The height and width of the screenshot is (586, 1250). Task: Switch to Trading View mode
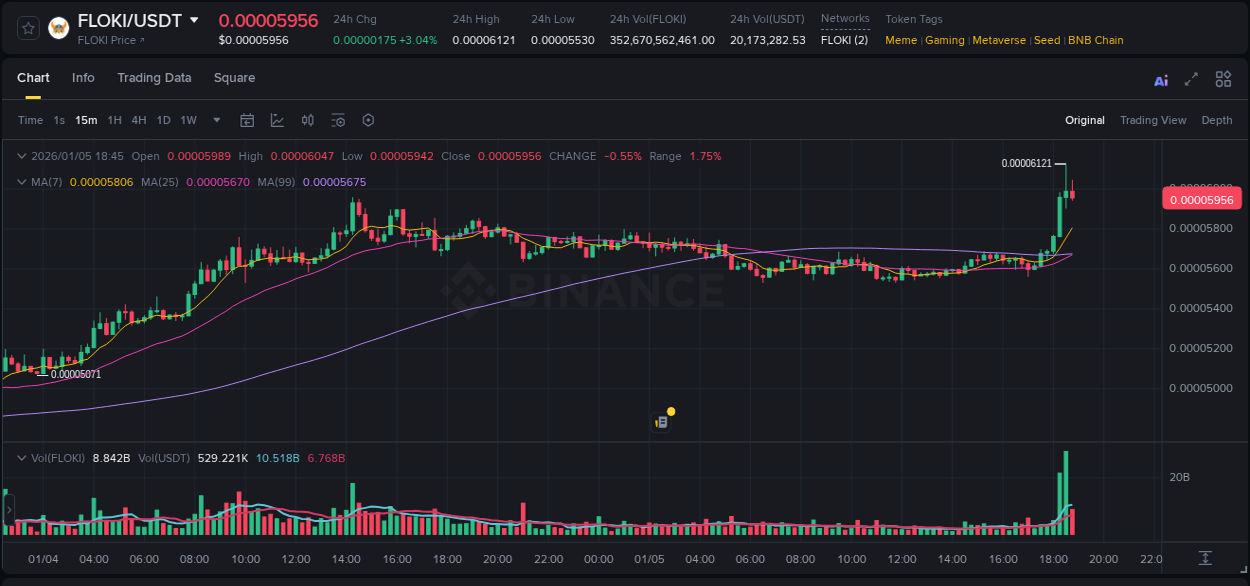pos(1153,120)
